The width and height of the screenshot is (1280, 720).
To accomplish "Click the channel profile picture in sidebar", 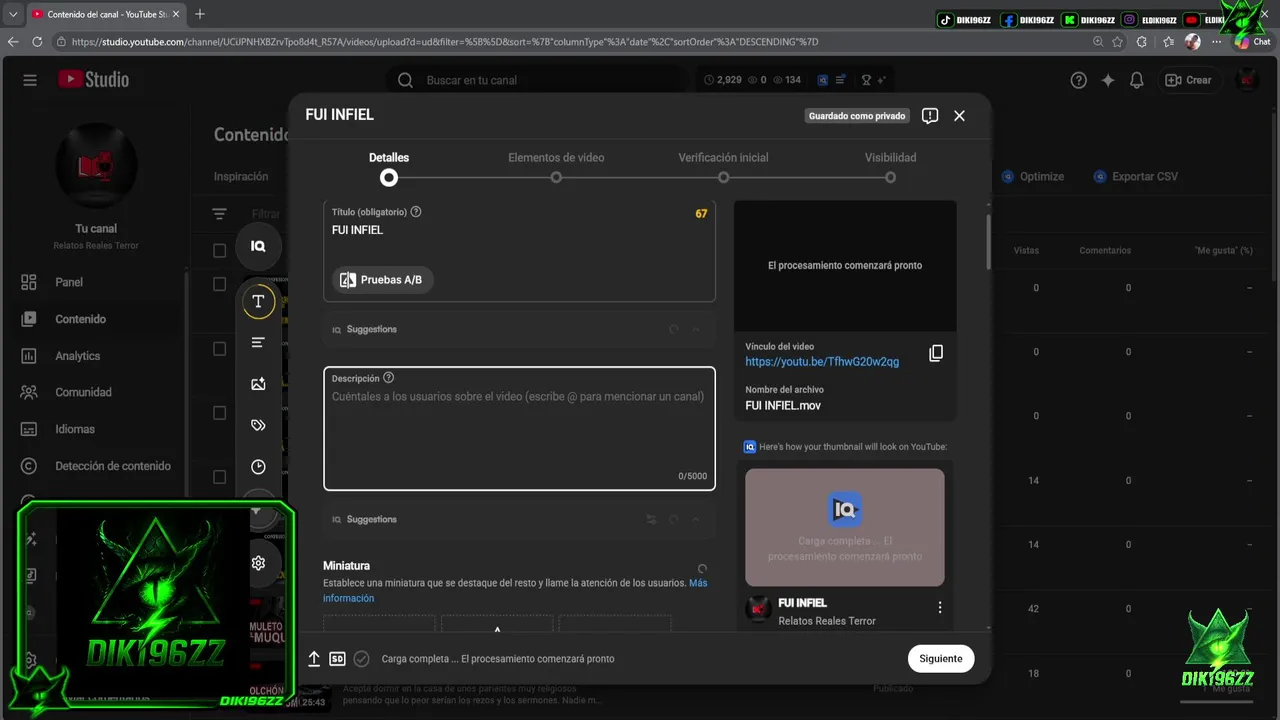I will pyautogui.click(x=96, y=165).
